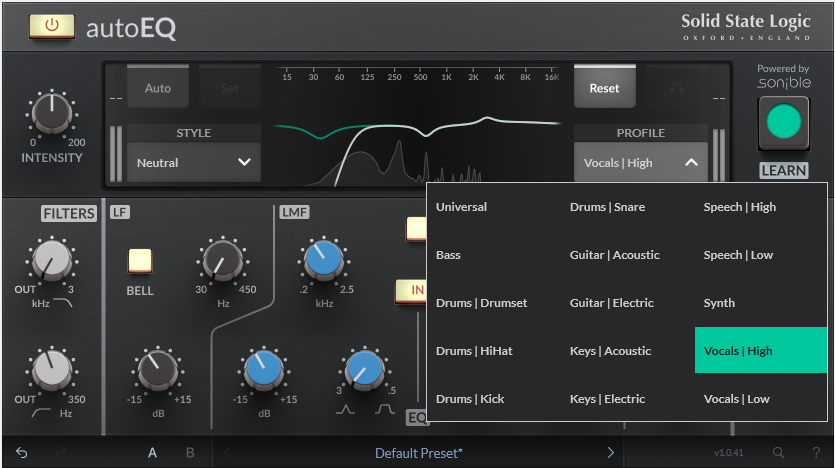Open the help question mark icon
The image size is (835, 468).
click(816, 453)
